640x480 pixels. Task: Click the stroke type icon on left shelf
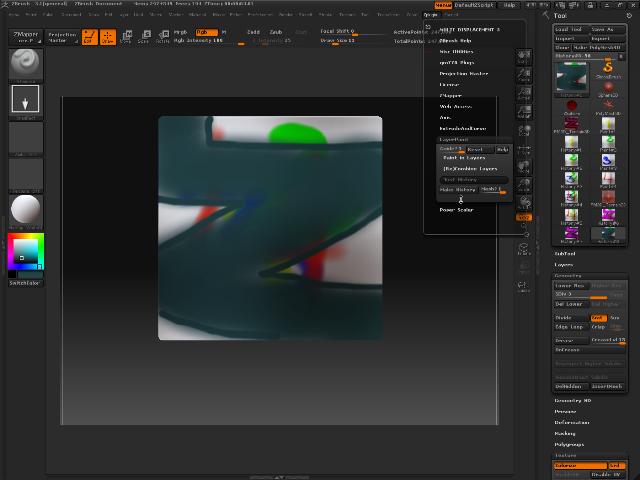(25, 99)
